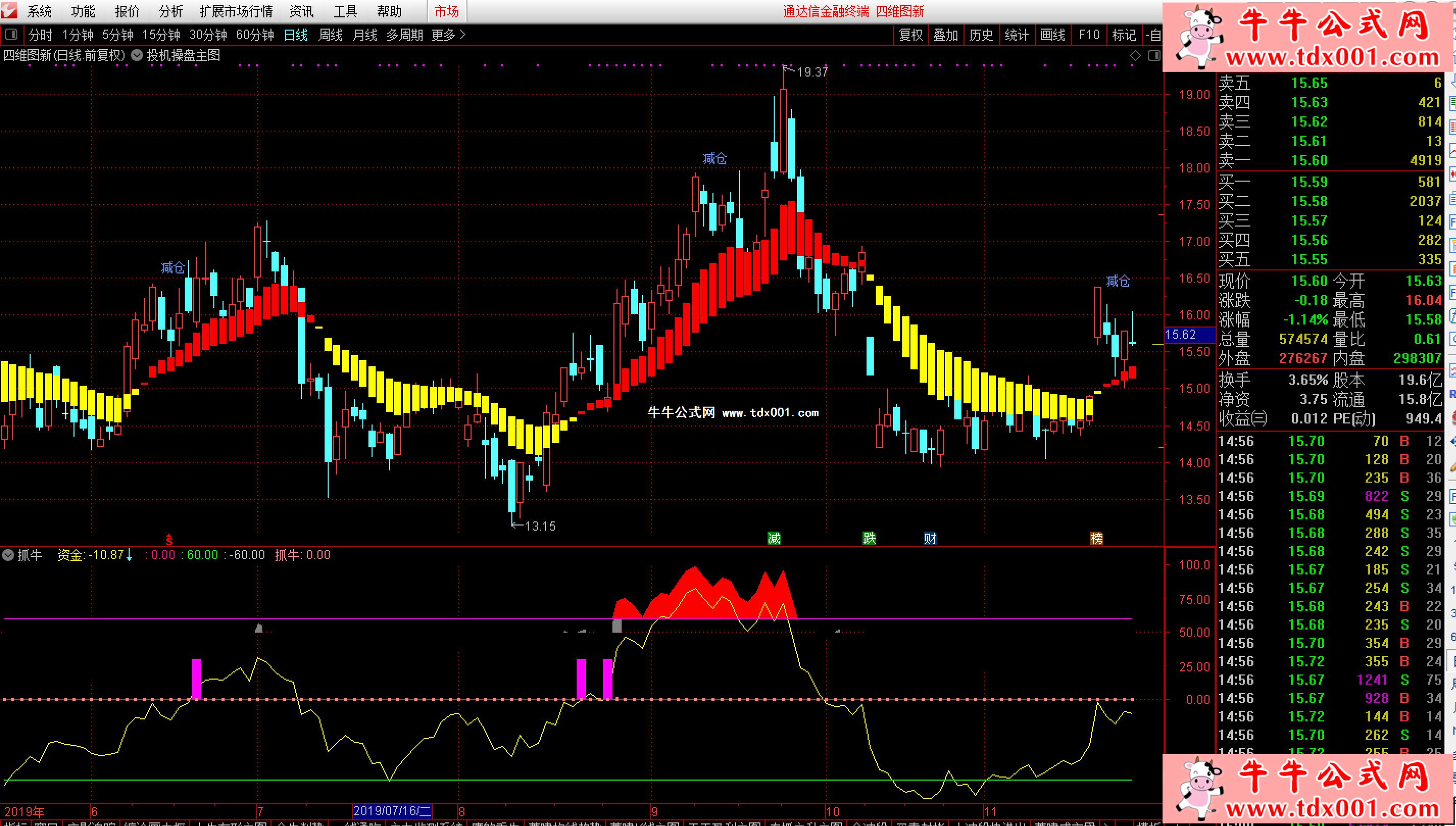Screen dimensions: 1456x826
Task: Click the green 跌 marker icon
Action: (869, 538)
